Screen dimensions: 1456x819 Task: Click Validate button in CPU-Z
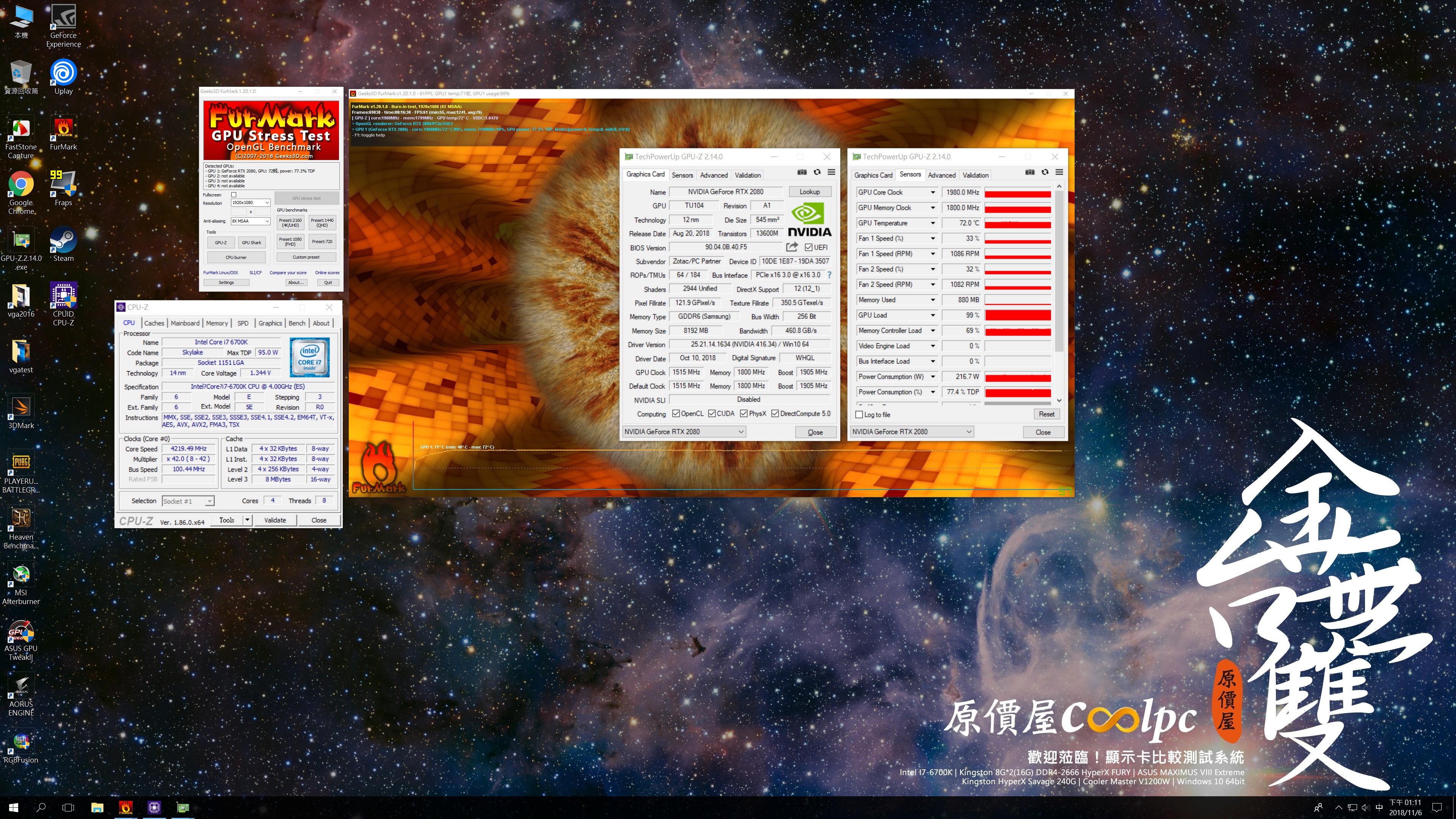pos(275,520)
